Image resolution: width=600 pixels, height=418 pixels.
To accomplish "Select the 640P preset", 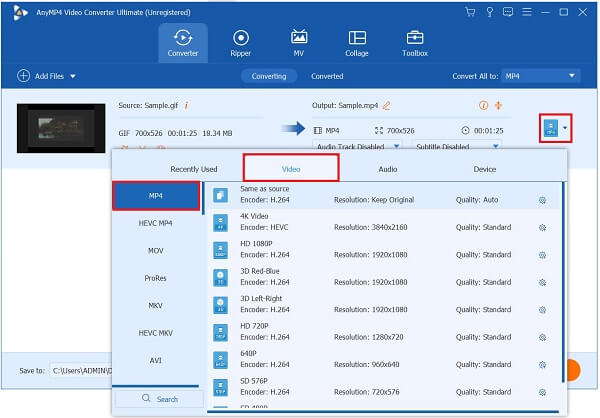I will (384, 360).
